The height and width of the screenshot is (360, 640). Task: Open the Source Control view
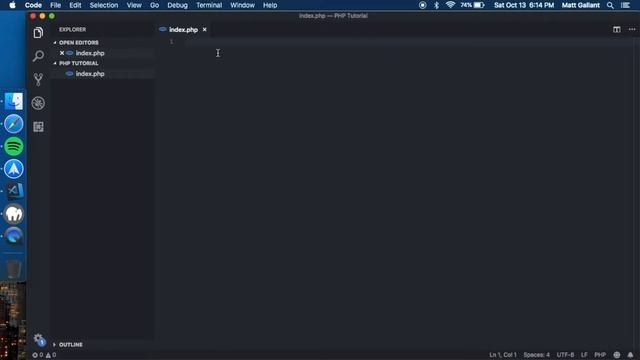point(38,79)
